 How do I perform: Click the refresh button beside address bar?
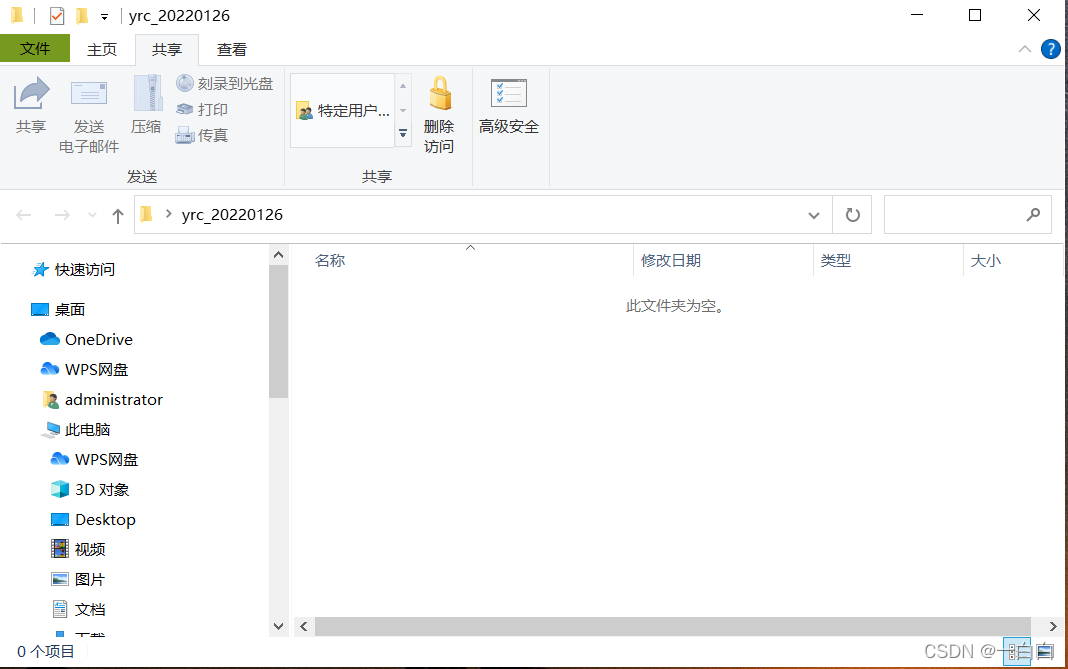pos(852,215)
